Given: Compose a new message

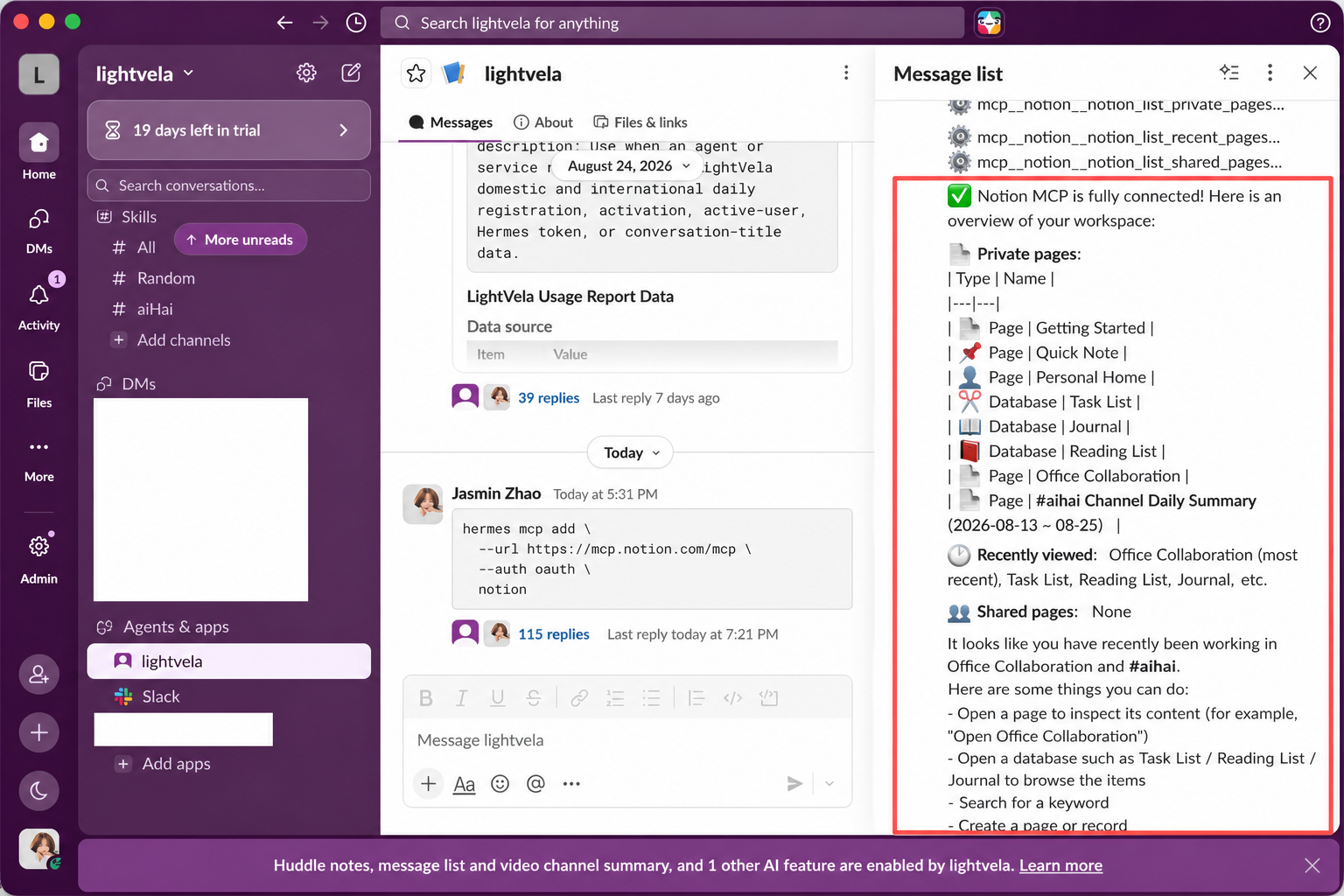Looking at the screenshot, I should pyautogui.click(x=351, y=73).
